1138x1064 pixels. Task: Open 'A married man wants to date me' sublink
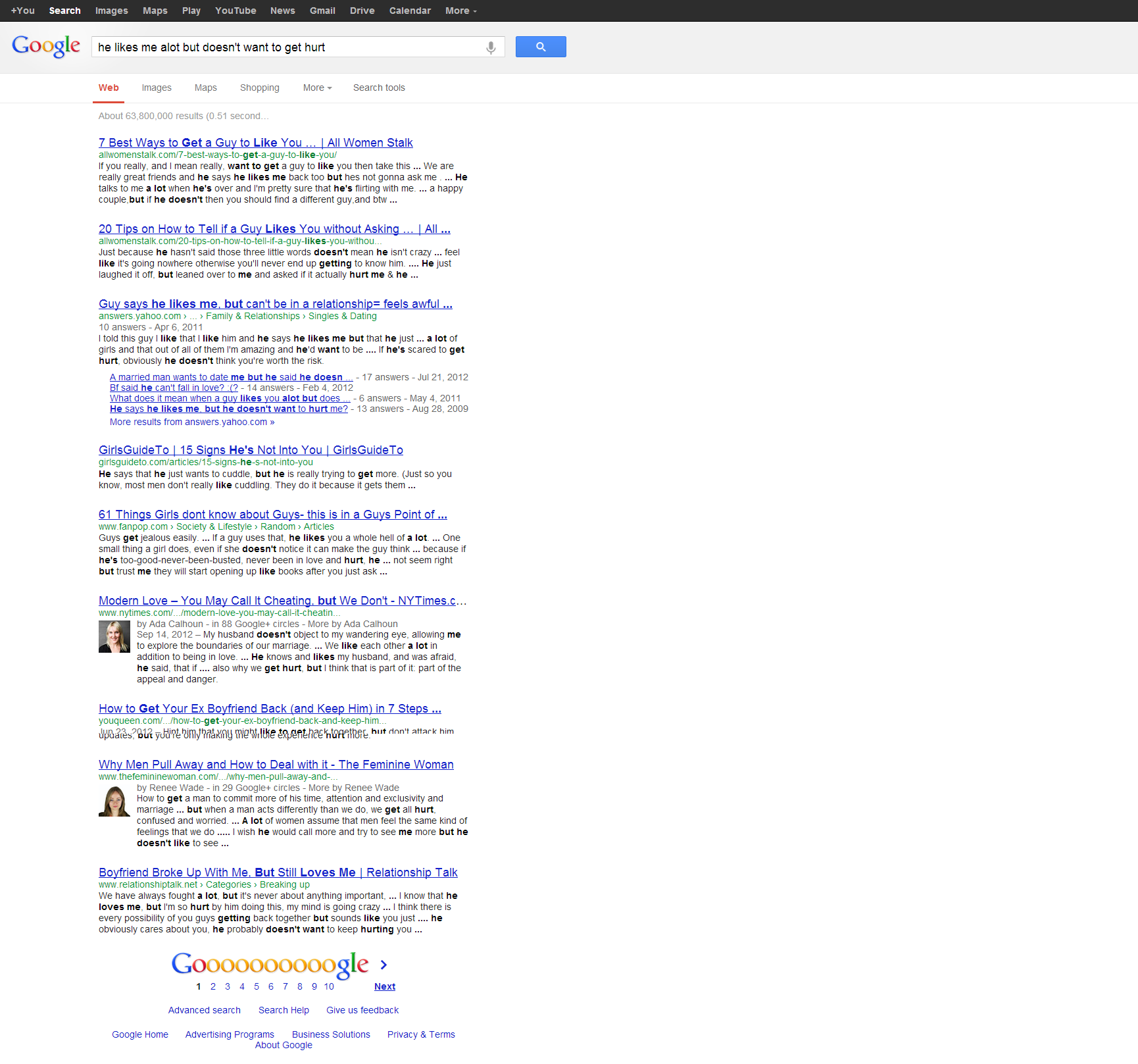[x=231, y=377]
